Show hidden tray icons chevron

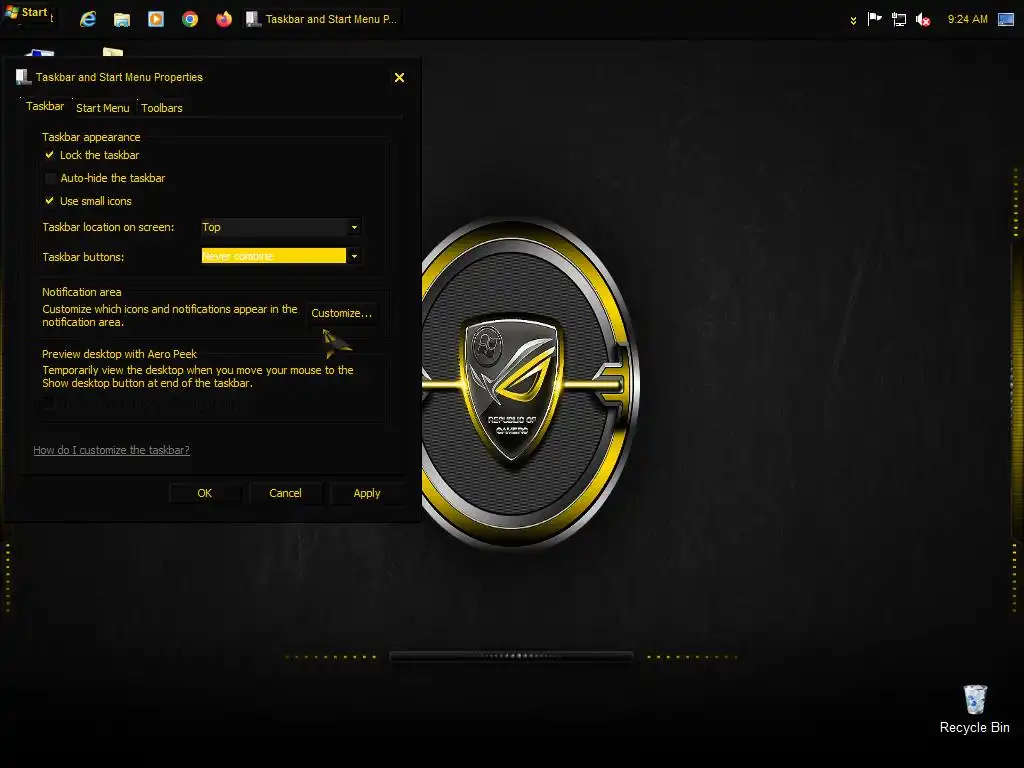tap(853, 20)
